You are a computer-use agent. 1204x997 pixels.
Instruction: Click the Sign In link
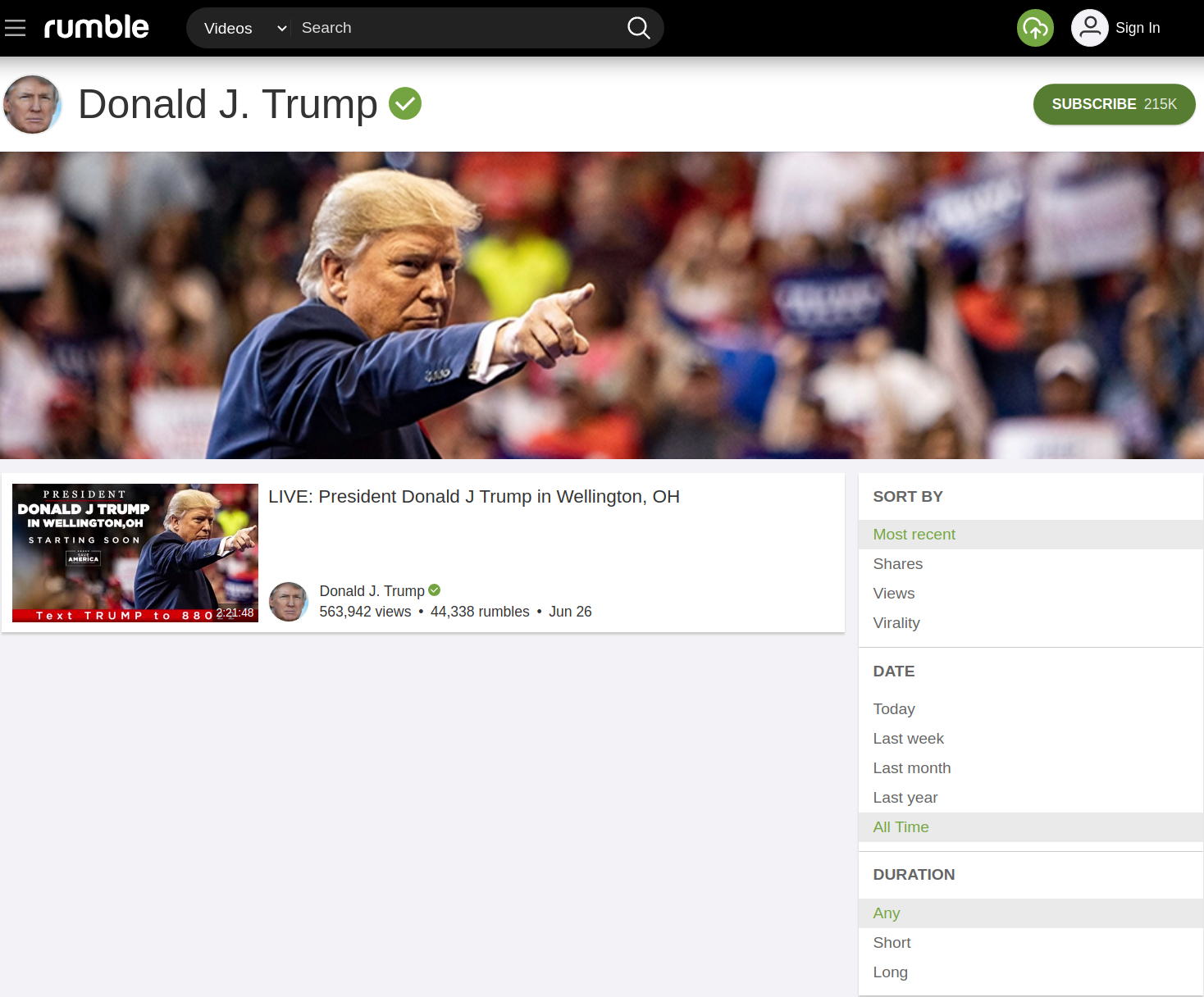pyautogui.click(x=1138, y=28)
